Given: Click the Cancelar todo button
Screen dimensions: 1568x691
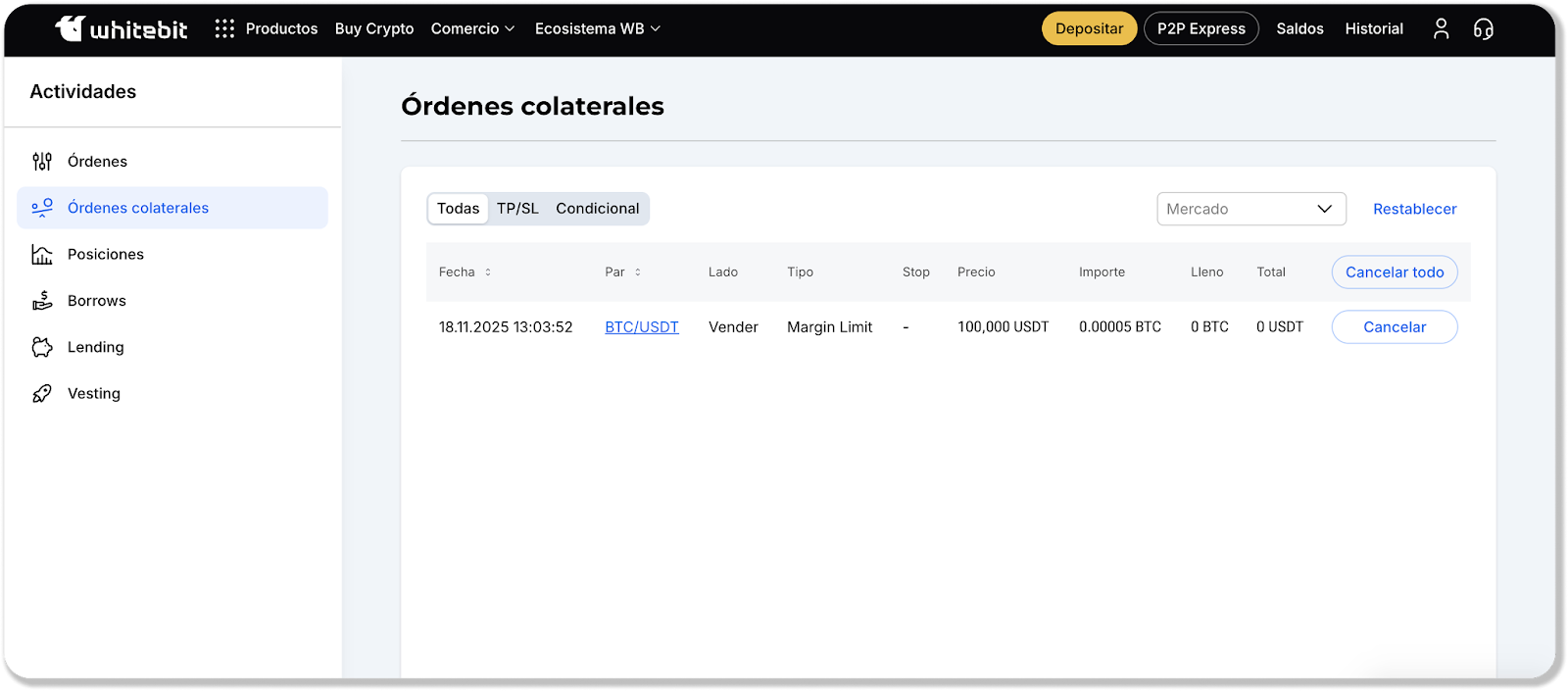Looking at the screenshot, I should point(1394,272).
